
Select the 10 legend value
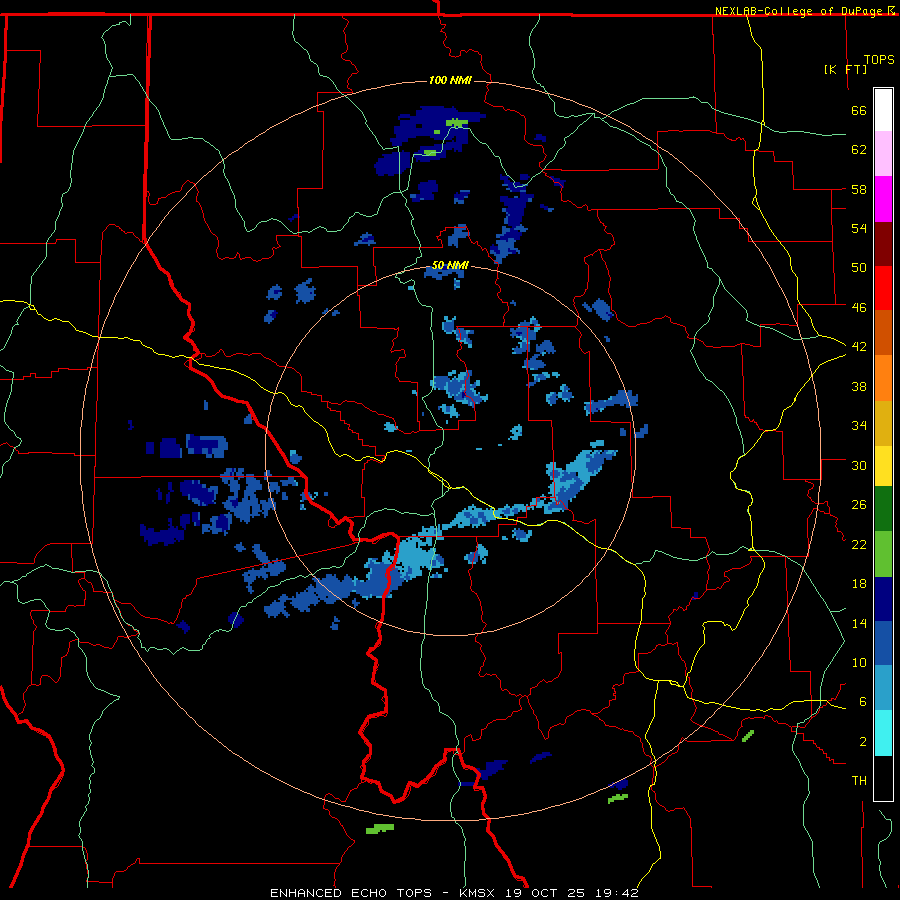[x=859, y=662]
